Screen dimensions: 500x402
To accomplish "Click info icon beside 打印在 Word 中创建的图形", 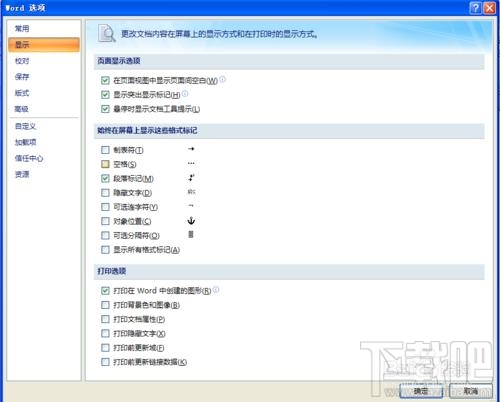I will (216, 290).
